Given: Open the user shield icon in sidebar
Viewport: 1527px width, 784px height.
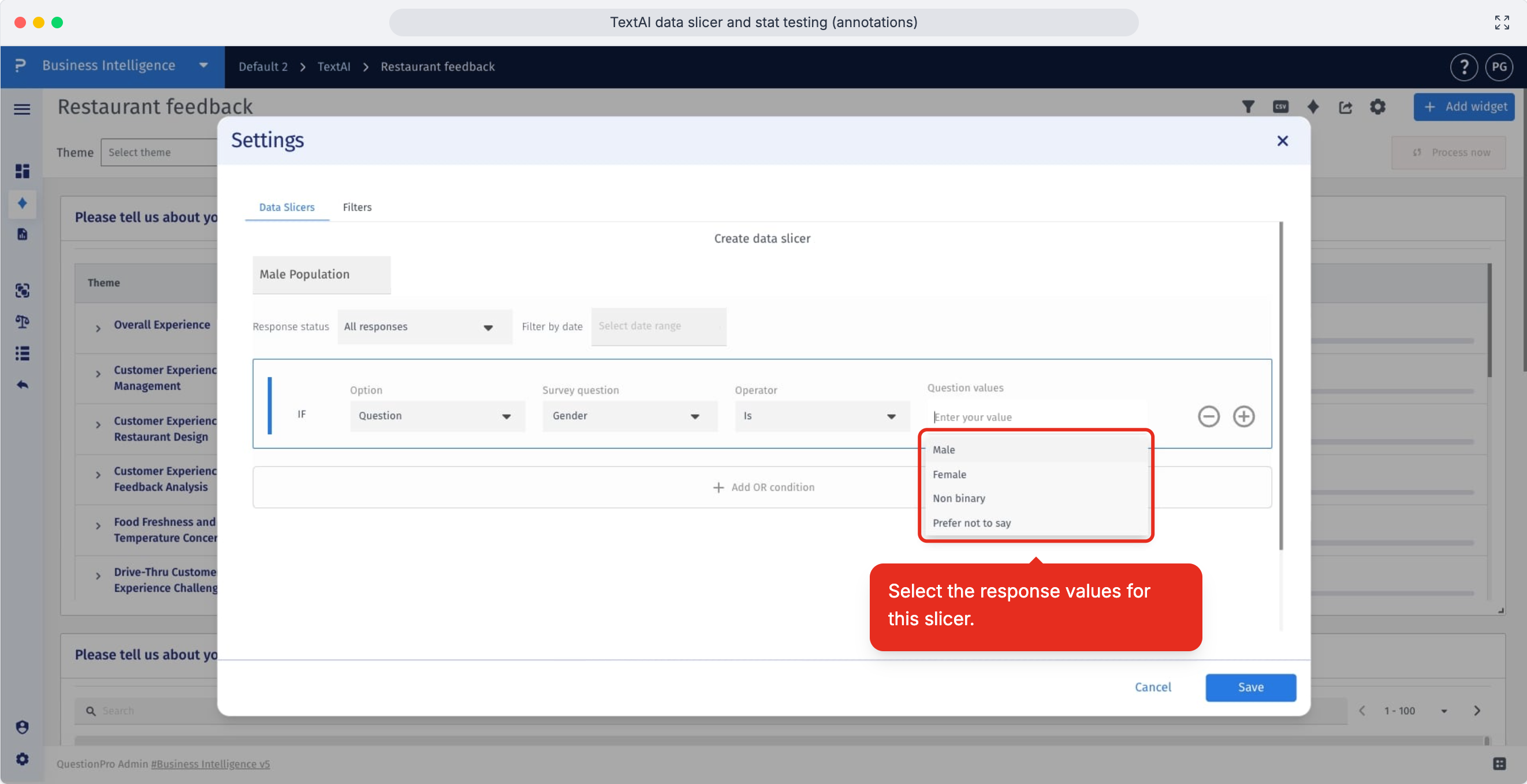Looking at the screenshot, I should (22, 727).
